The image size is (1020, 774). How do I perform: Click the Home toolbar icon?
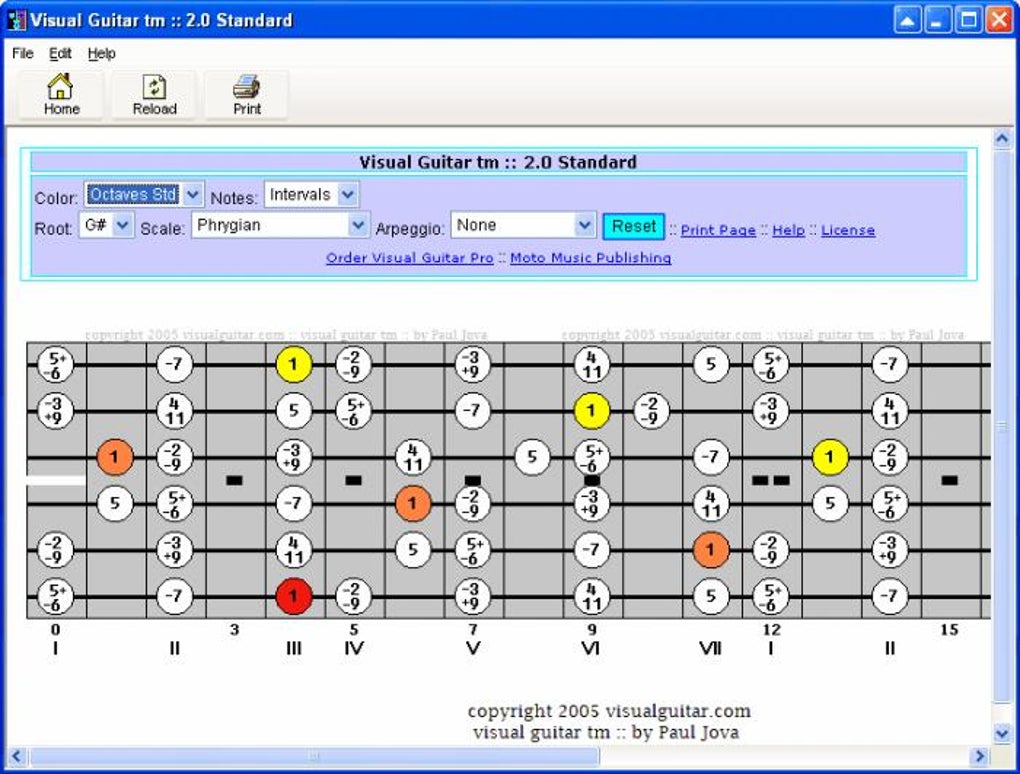[60, 93]
